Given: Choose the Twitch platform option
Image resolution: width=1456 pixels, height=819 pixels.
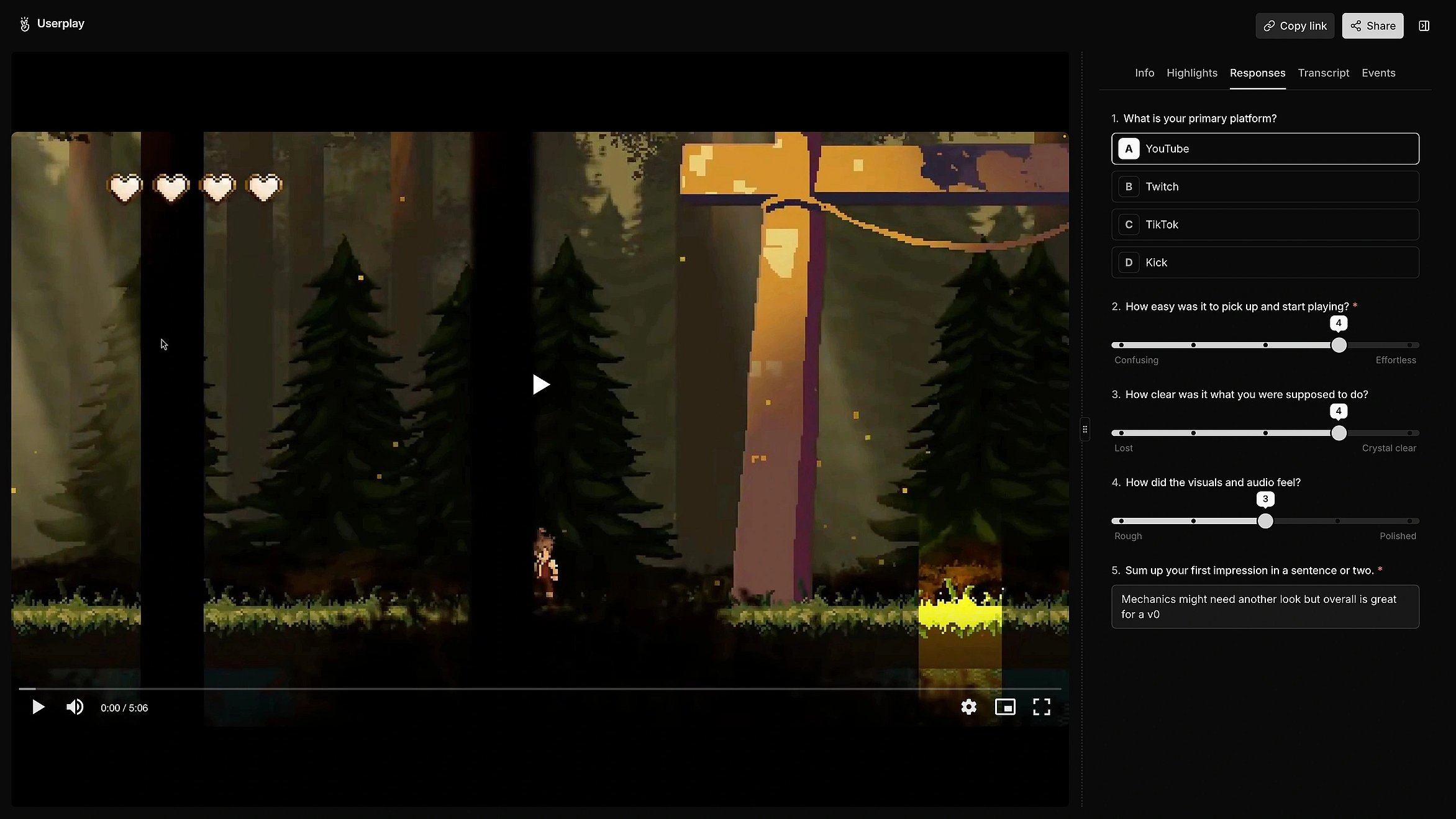Looking at the screenshot, I should click(x=1265, y=187).
